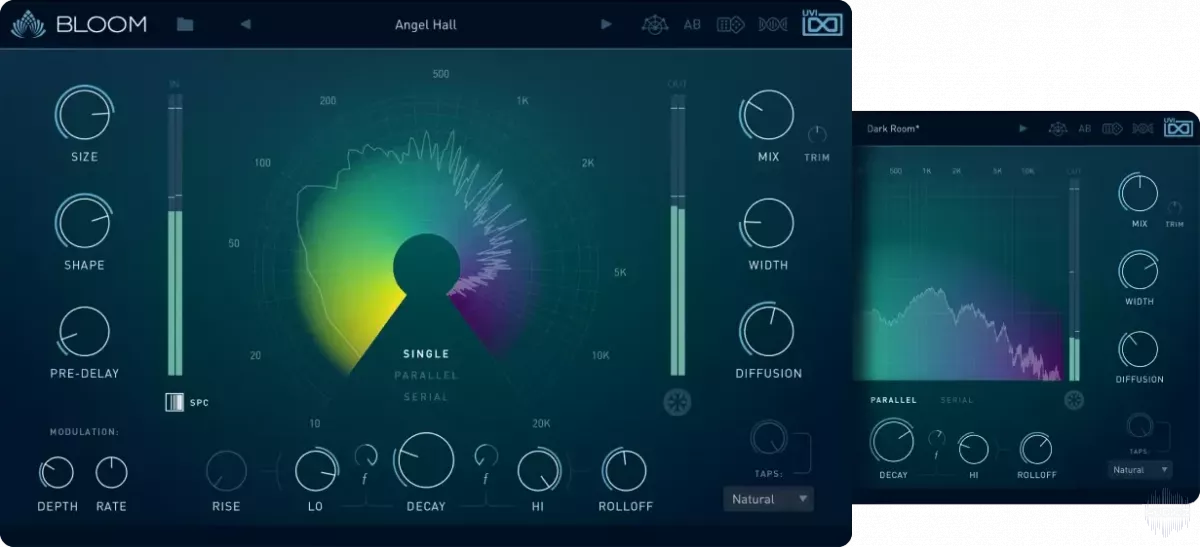Expand the Natural taps dropdown in main window
This screenshot has height=547, width=1200.
point(768,499)
